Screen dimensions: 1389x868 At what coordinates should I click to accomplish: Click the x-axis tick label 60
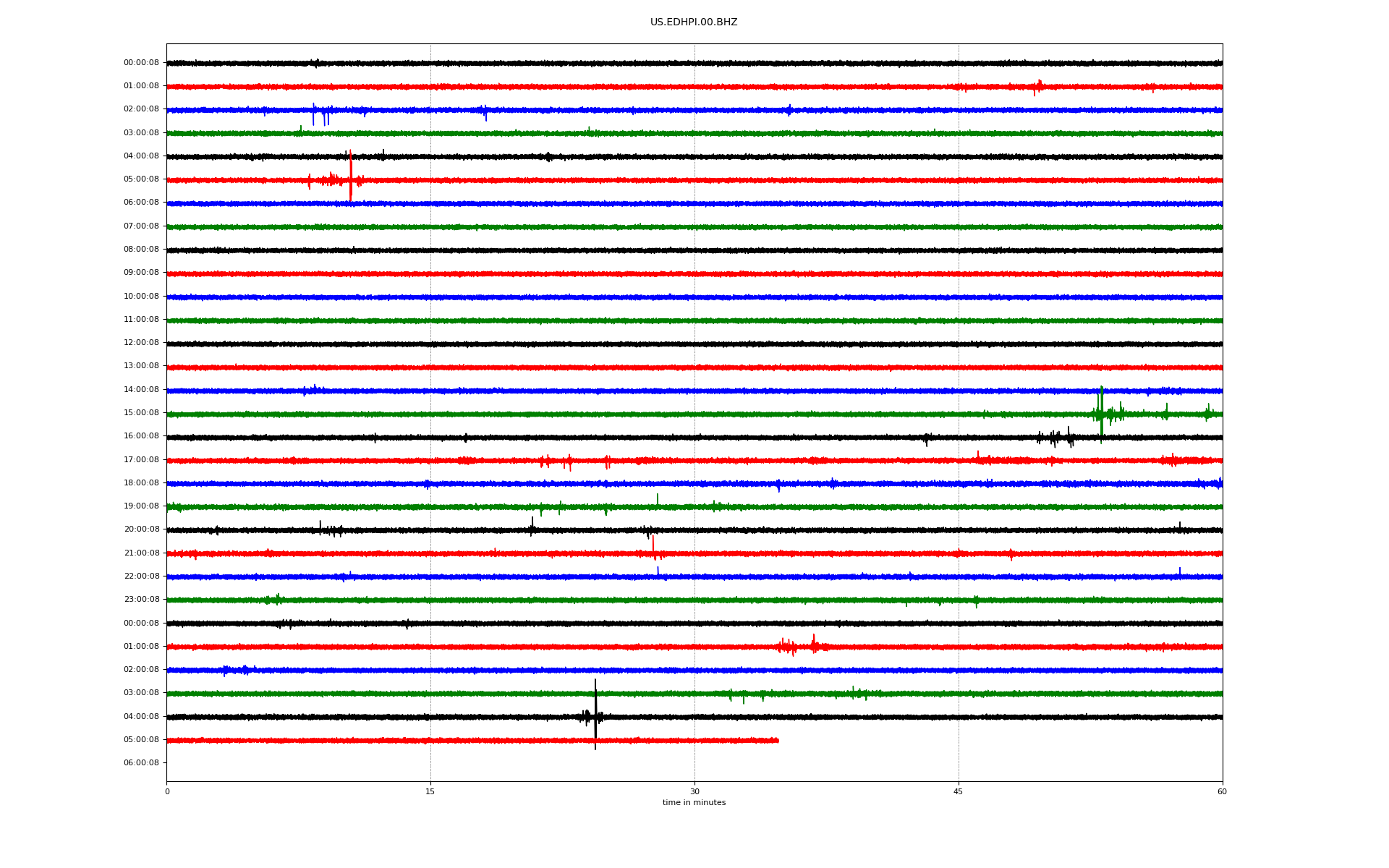tap(1222, 791)
